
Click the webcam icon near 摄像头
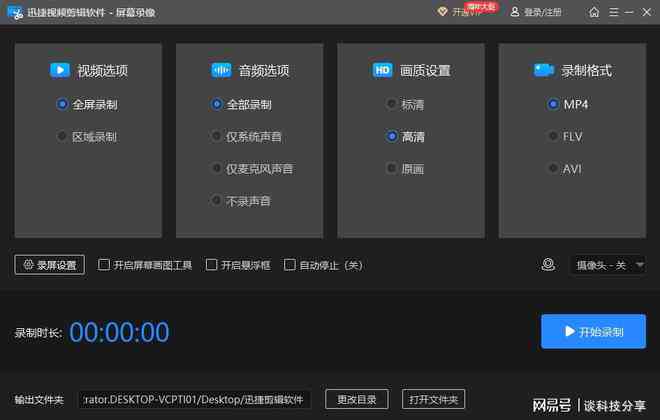pyautogui.click(x=548, y=265)
